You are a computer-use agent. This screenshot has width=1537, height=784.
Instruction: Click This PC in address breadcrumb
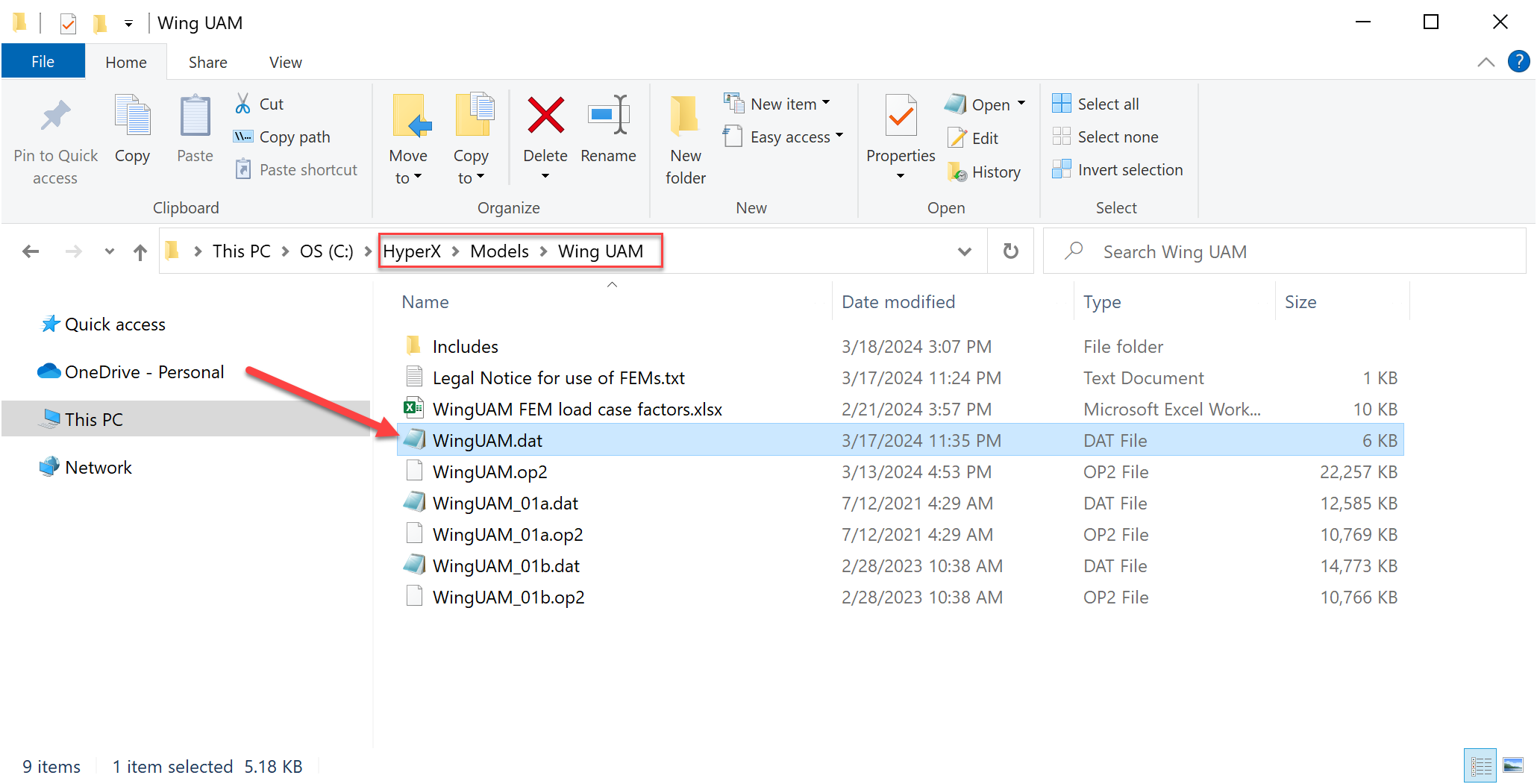tap(242, 251)
